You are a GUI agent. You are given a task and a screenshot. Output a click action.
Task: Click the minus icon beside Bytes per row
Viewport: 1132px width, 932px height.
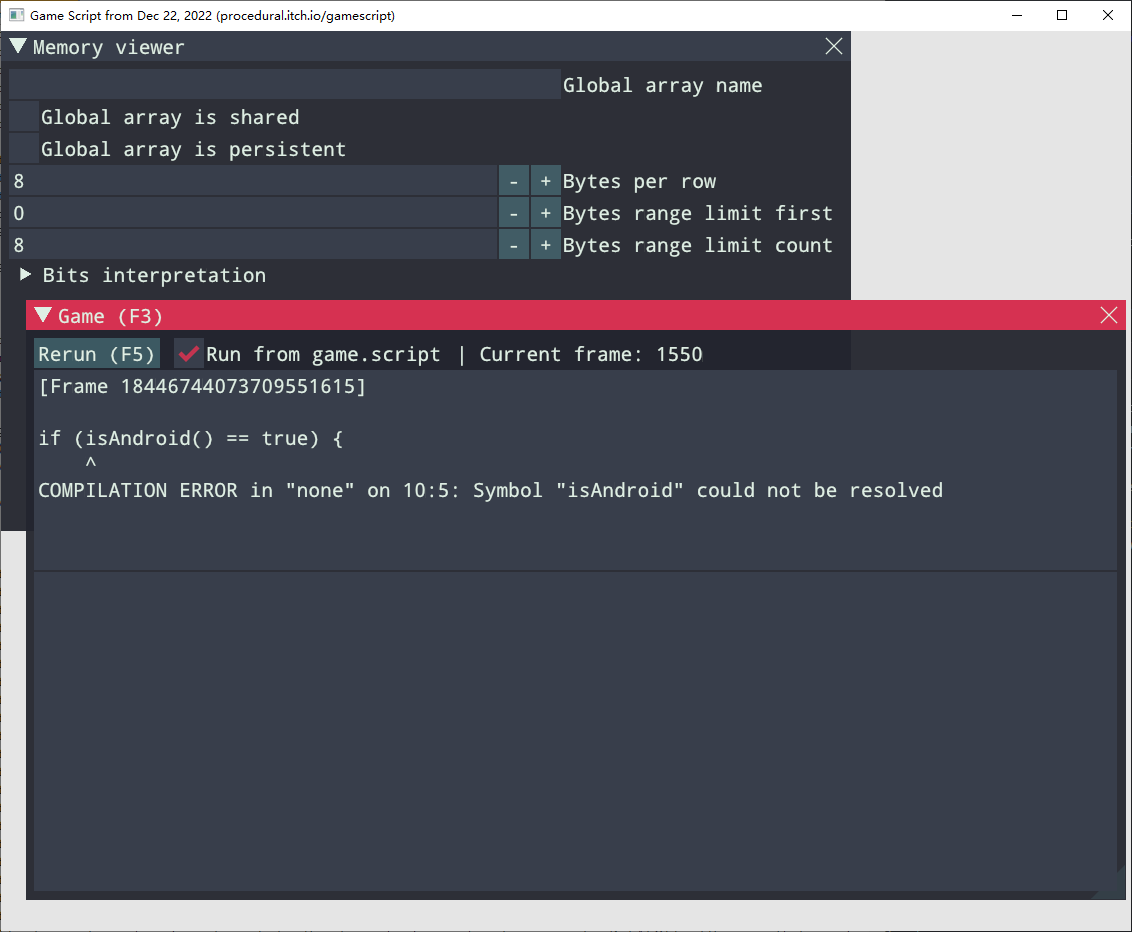tap(513, 180)
